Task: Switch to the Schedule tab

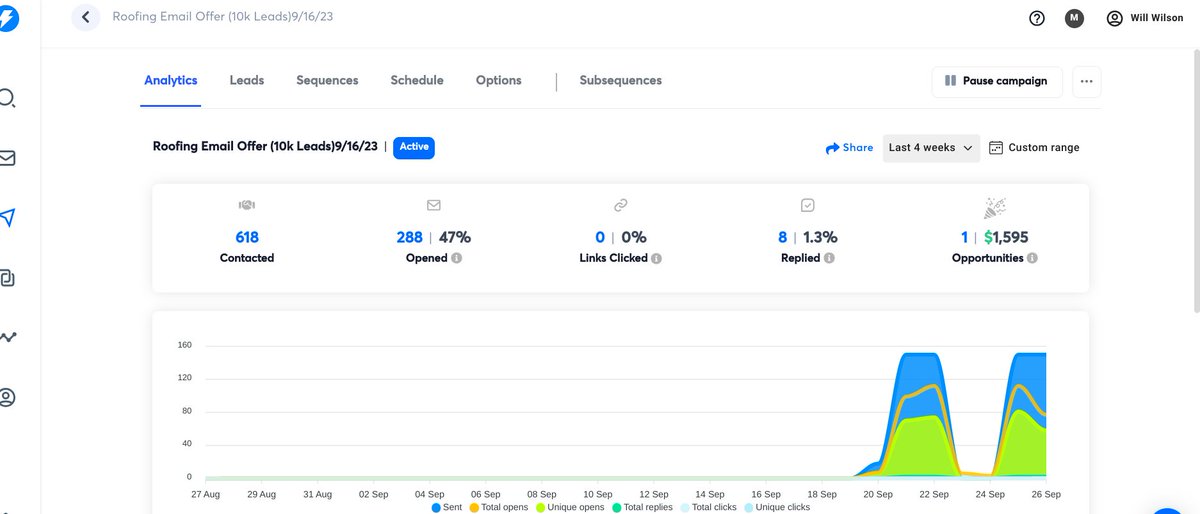Action: [x=417, y=81]
